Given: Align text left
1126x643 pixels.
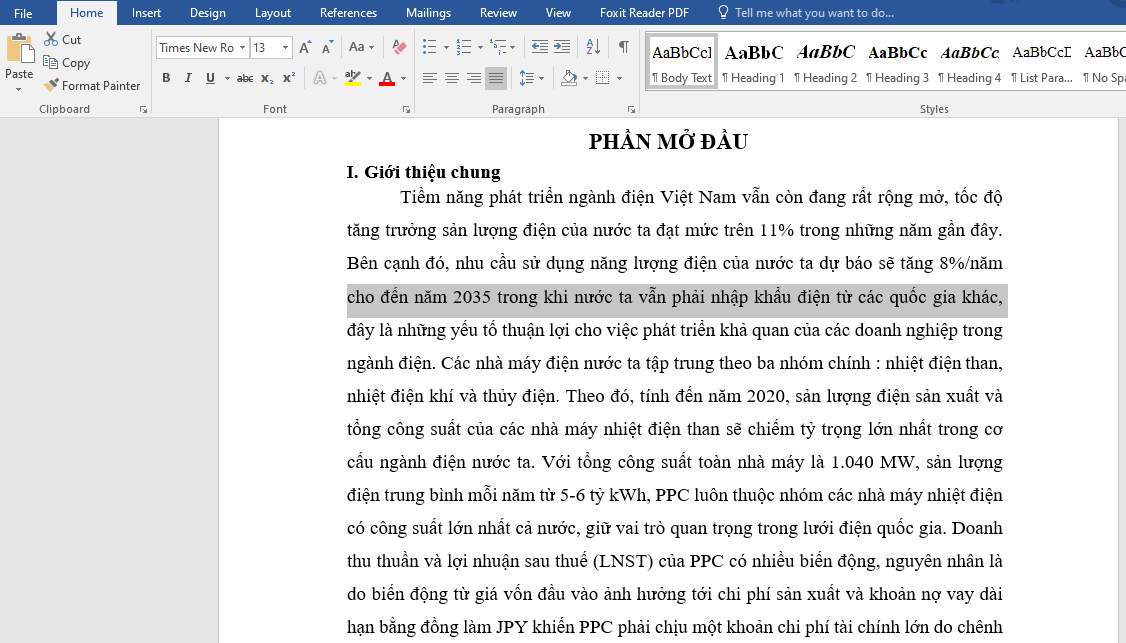Looking at the screenshot, I should (x=429, y=78).
